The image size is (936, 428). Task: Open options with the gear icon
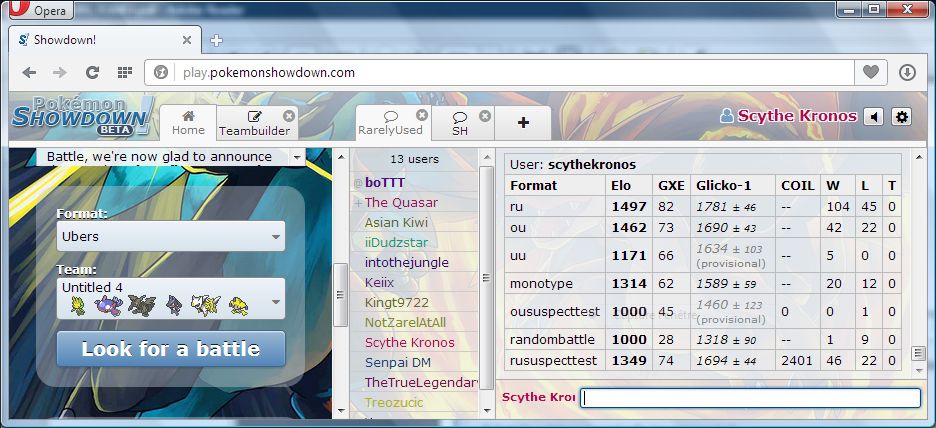901,117
